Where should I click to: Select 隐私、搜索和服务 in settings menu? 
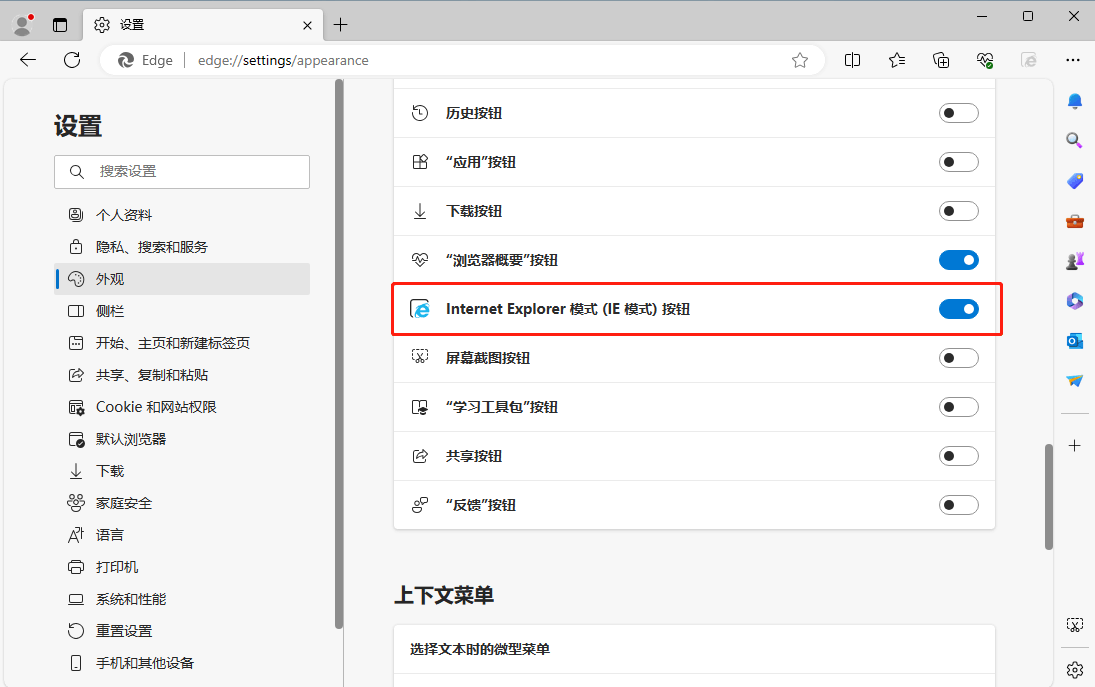[x=152, y=247]
